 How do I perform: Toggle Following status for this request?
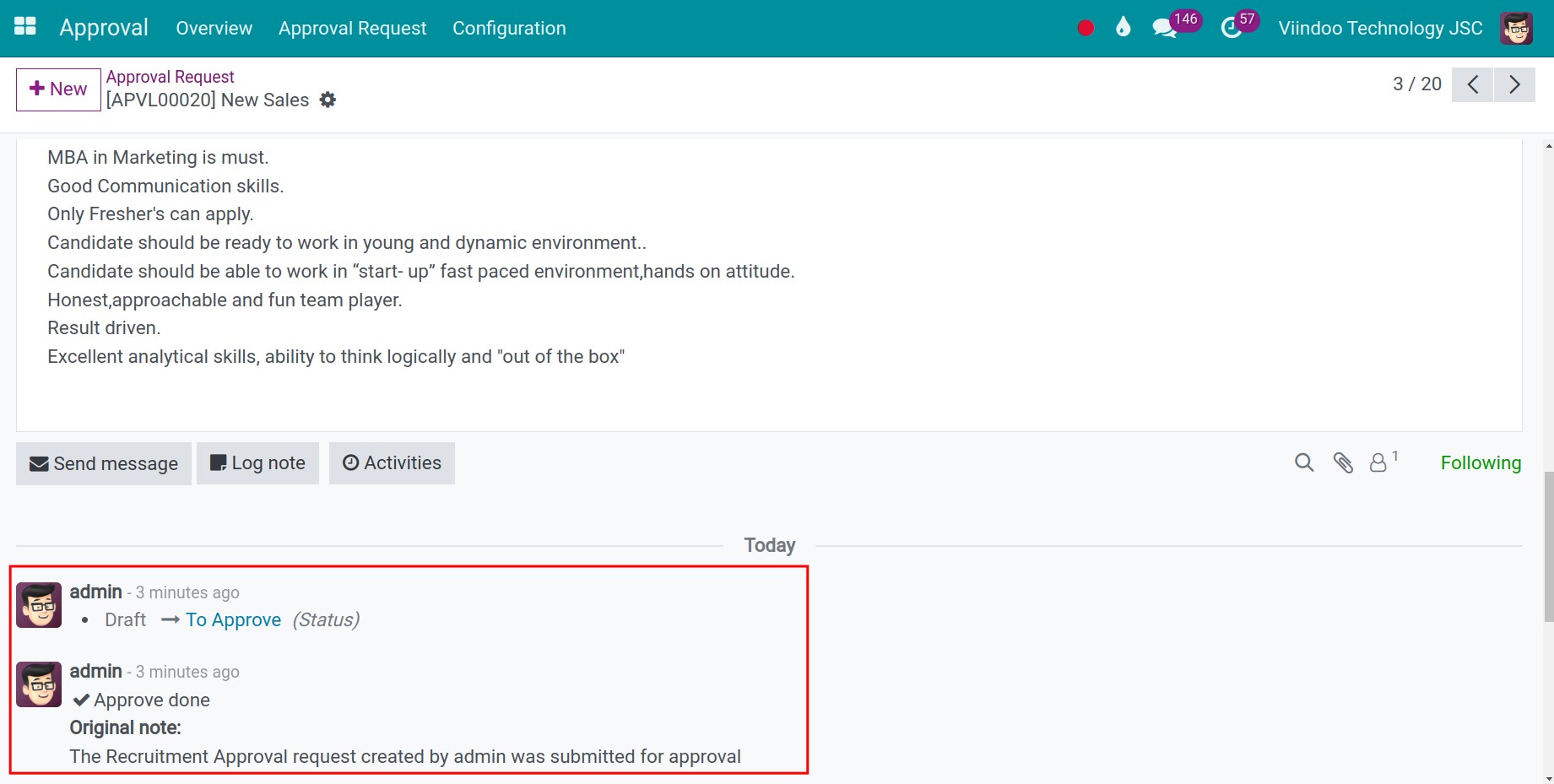(1481, 462)
